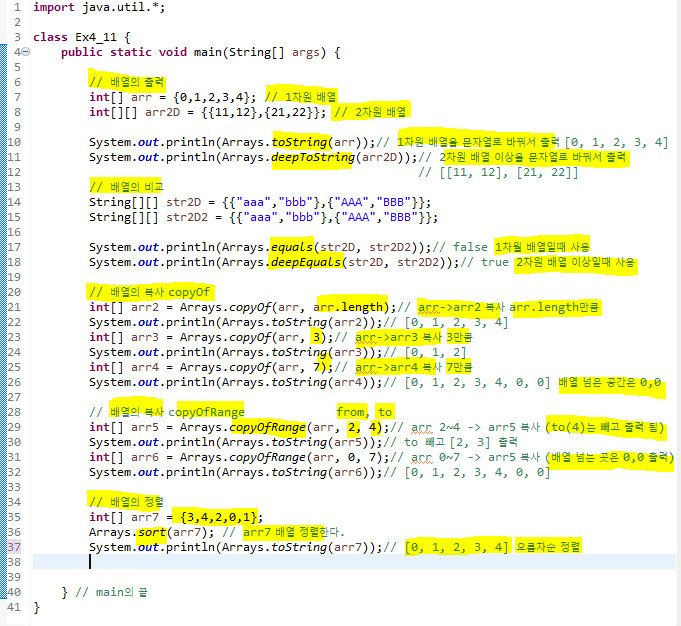Viewport: 681px width, 626px height.
Task: Click 'copyOfRange' on line 29
Action: [x=268, y=427]
